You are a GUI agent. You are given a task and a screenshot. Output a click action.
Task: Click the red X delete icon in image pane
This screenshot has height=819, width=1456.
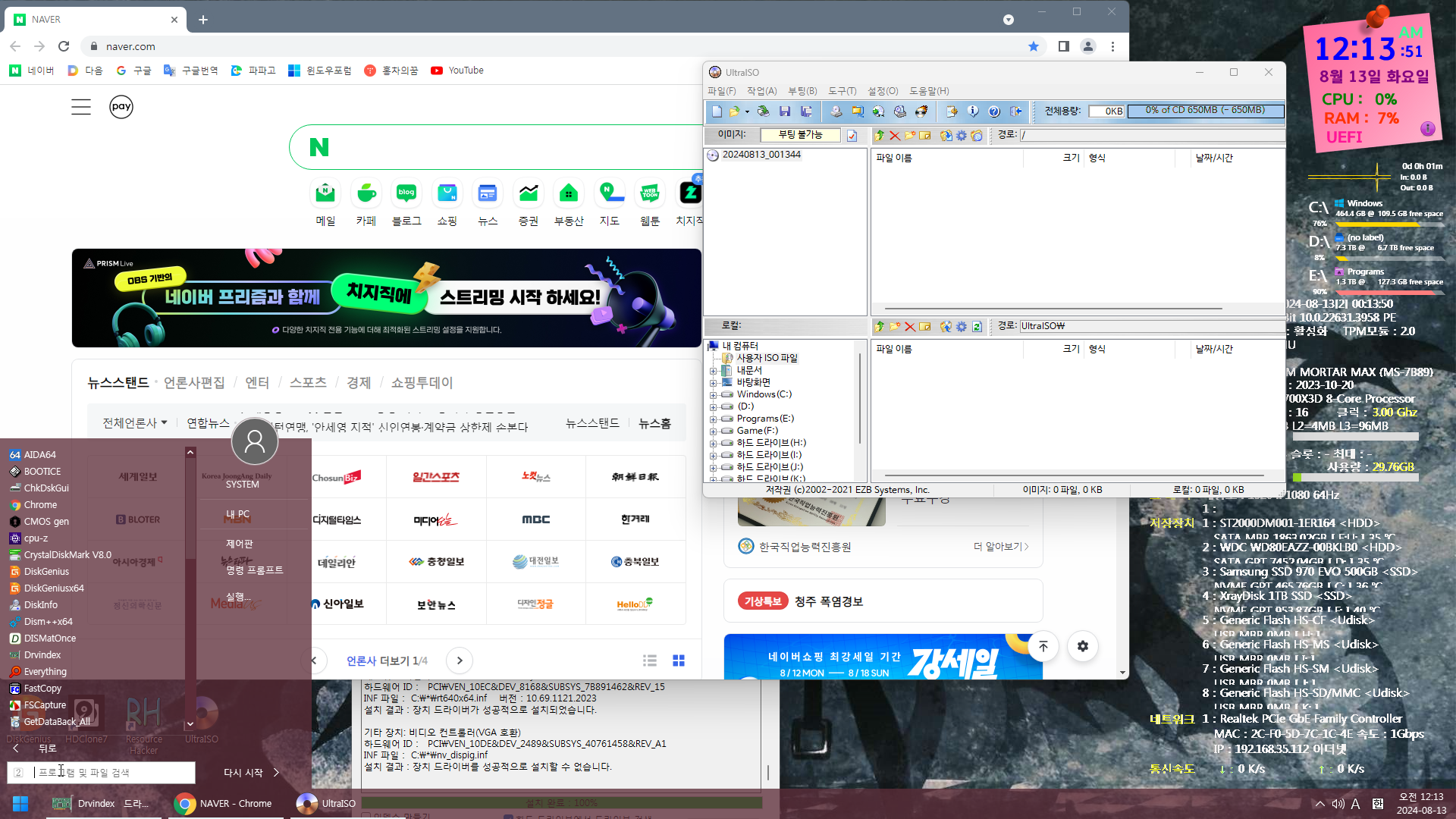point(895,136)
